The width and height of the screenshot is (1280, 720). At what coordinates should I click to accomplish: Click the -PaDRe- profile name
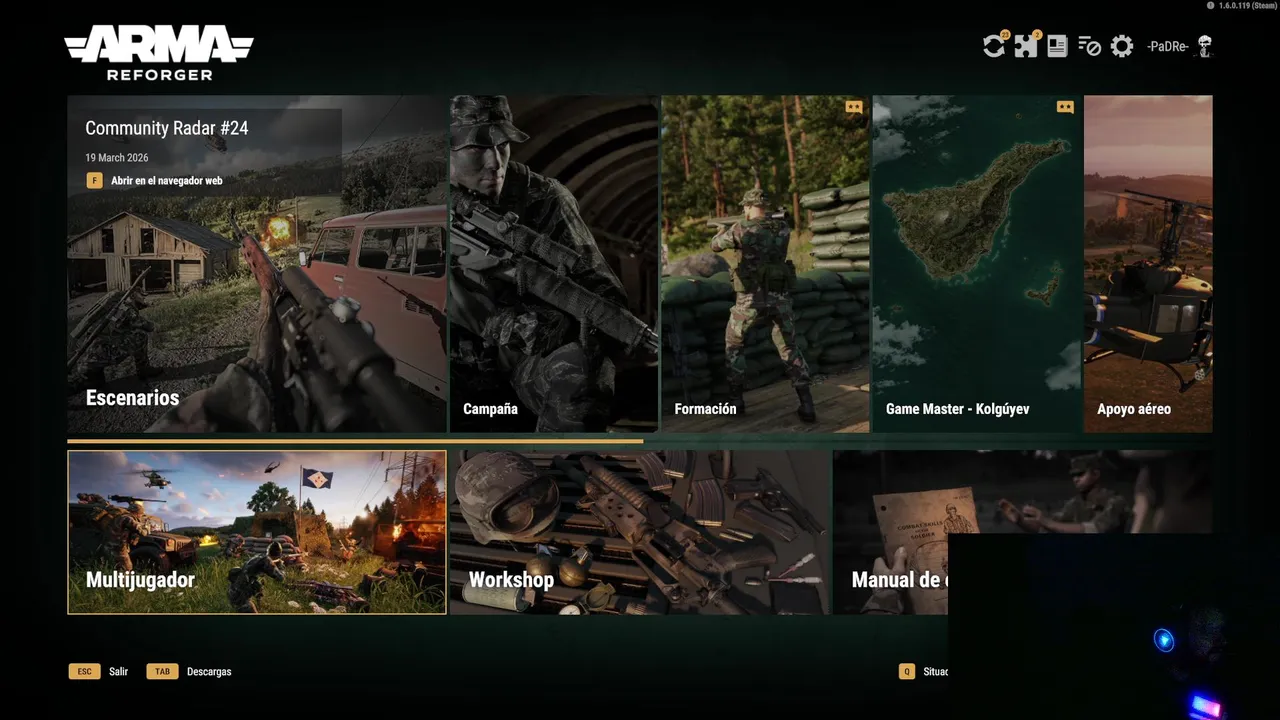(1168, 46)
